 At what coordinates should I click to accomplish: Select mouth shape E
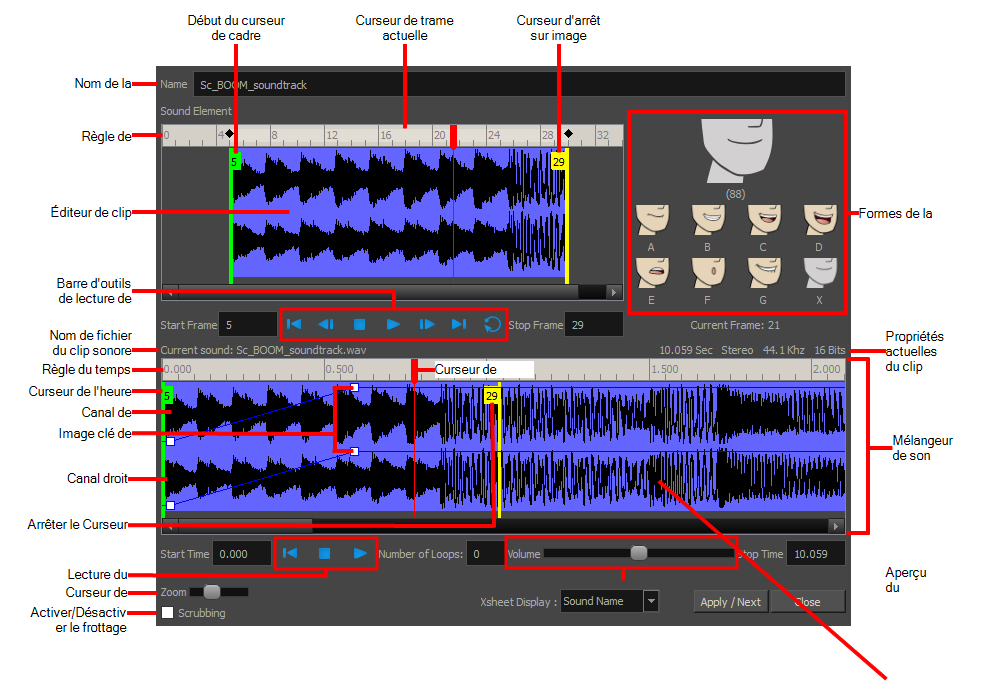(652, 274)
